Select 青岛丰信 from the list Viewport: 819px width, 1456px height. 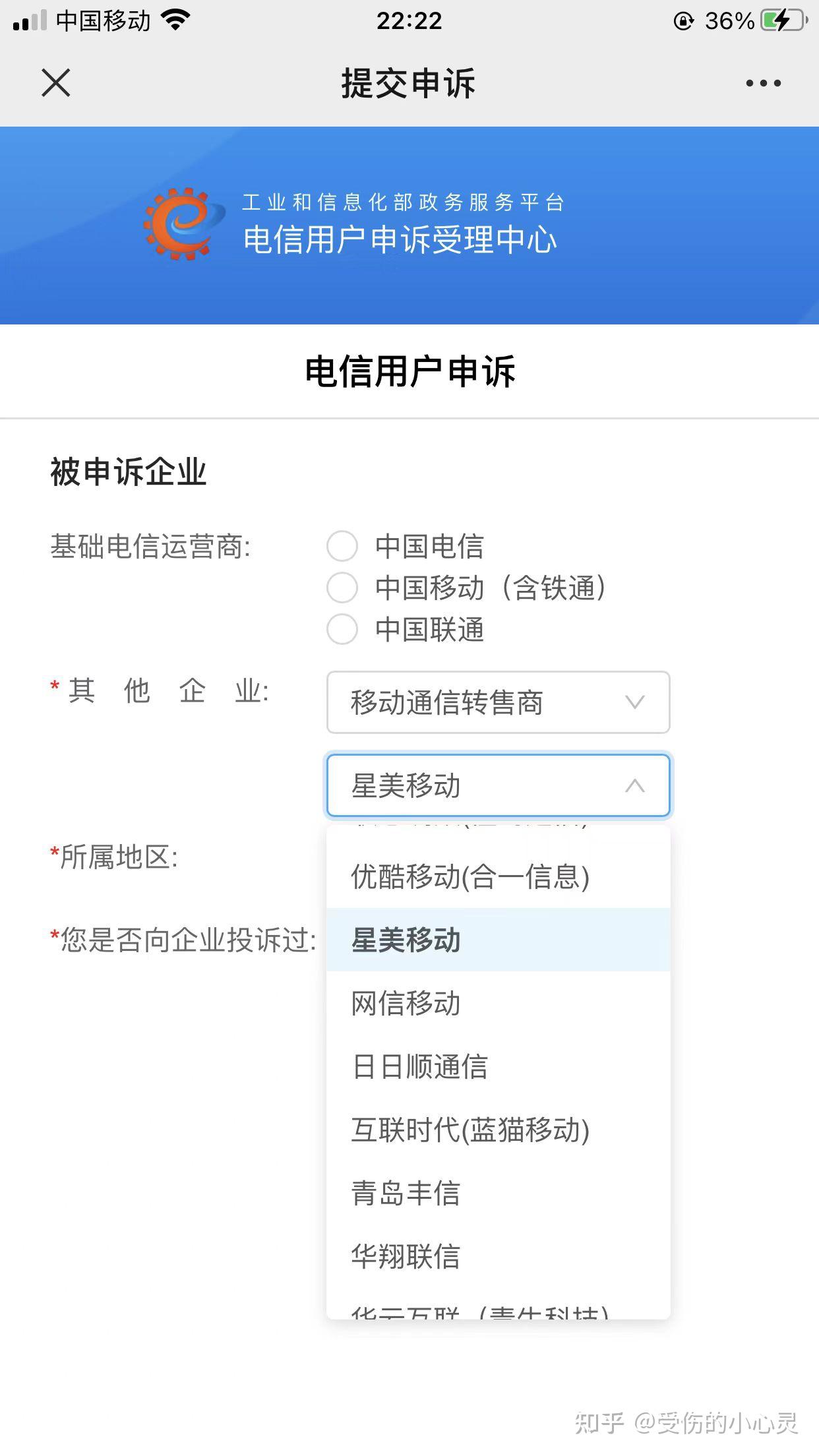(x=406, y=1193)
